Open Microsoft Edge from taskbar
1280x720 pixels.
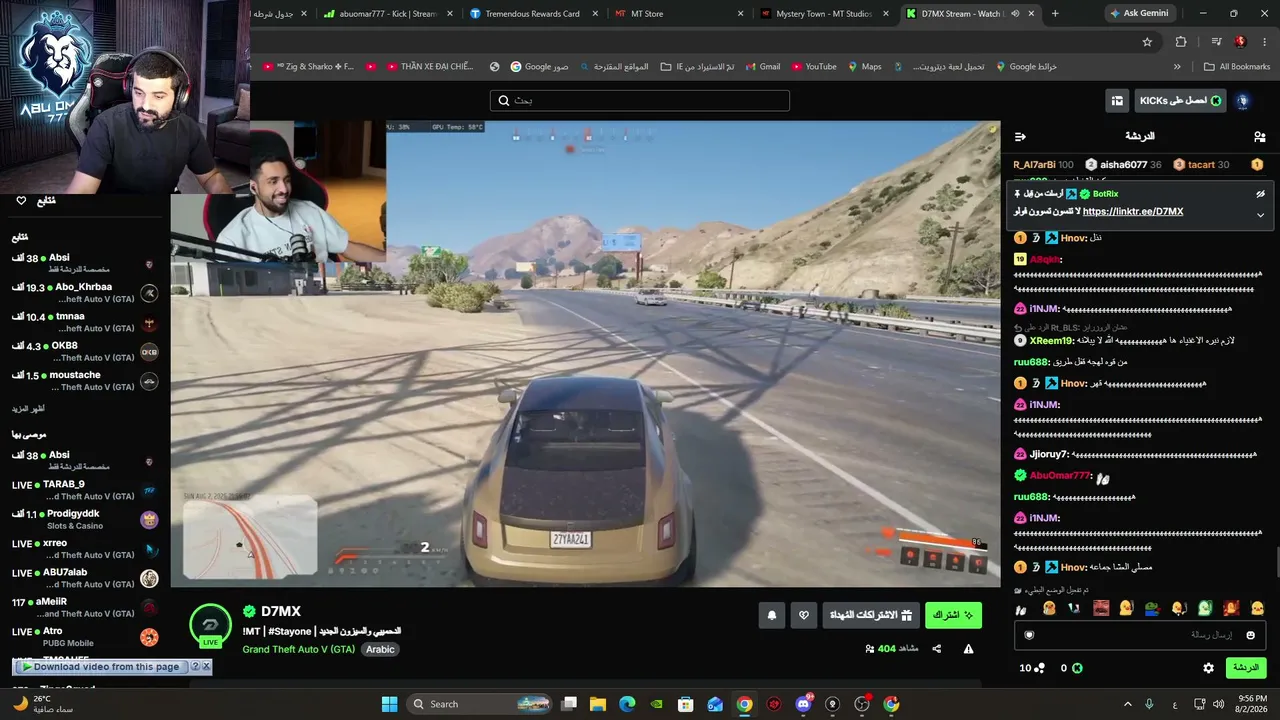click(627, 704)
